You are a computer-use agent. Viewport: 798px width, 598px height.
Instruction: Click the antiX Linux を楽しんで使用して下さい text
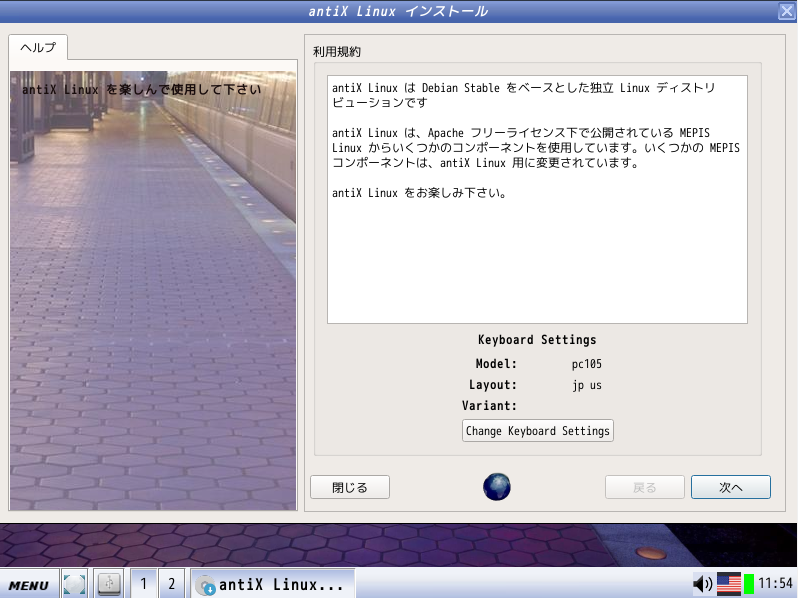(x=141, y=90)
